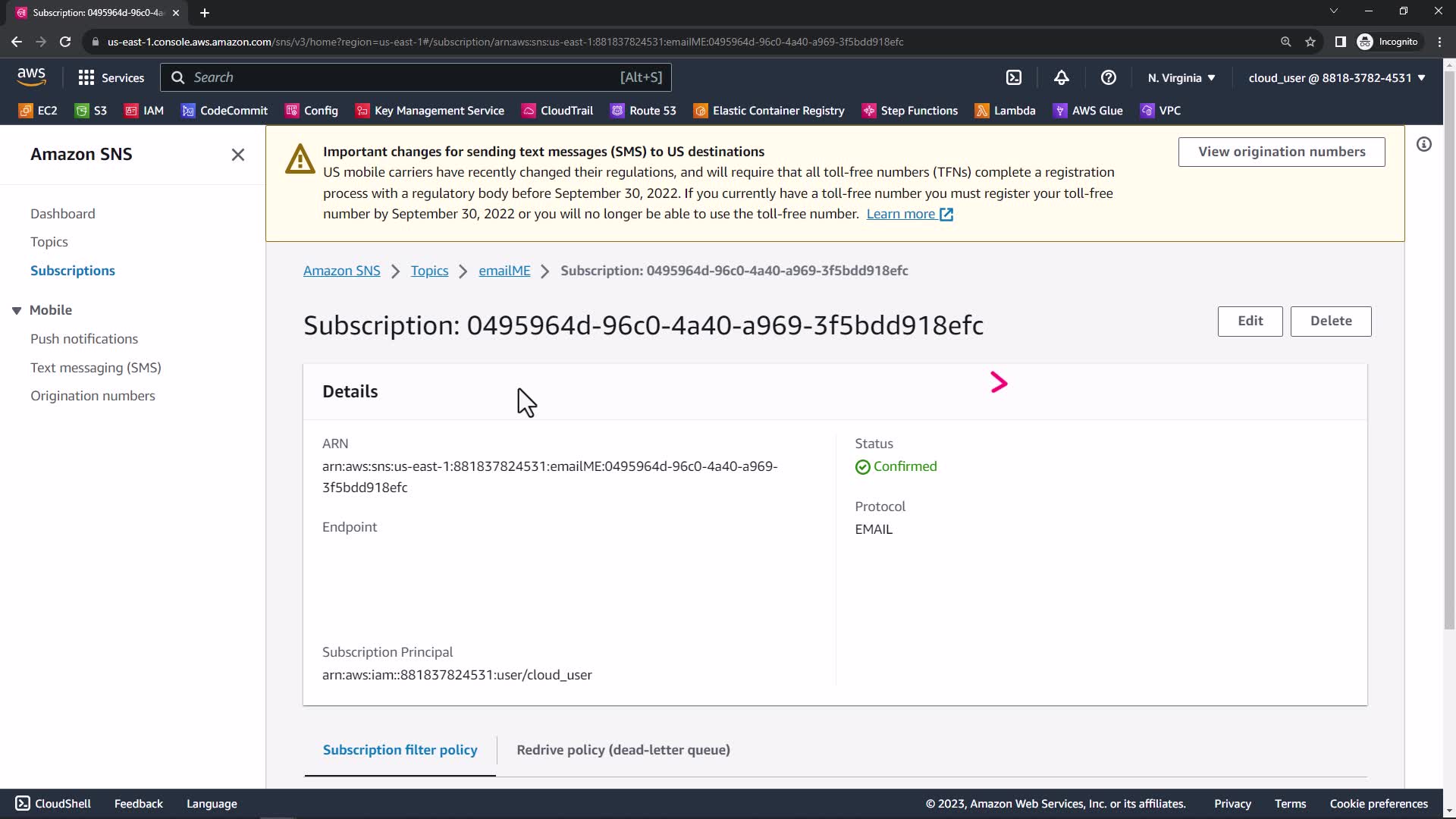Image resolution: width=1456 pixels, height=819 pixels.
Task: Click the info panel icon at right edge
Action: 1423,144
